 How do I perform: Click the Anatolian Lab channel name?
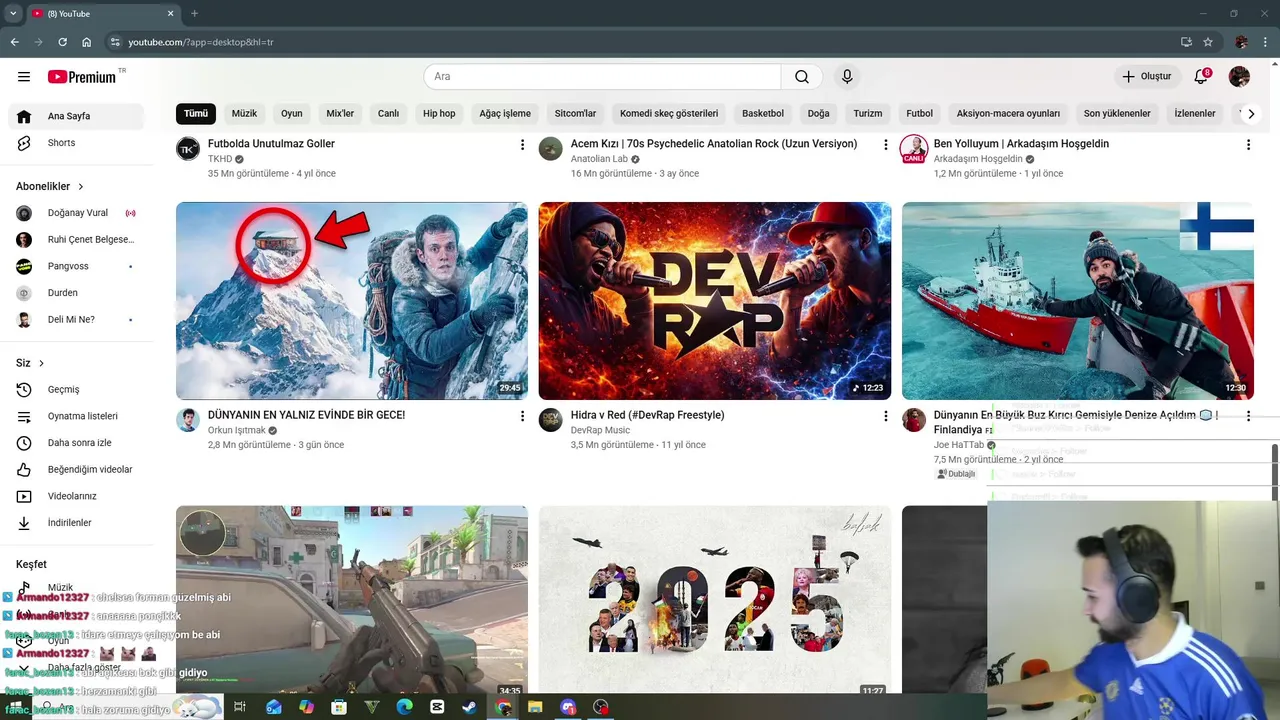(599, 159)
